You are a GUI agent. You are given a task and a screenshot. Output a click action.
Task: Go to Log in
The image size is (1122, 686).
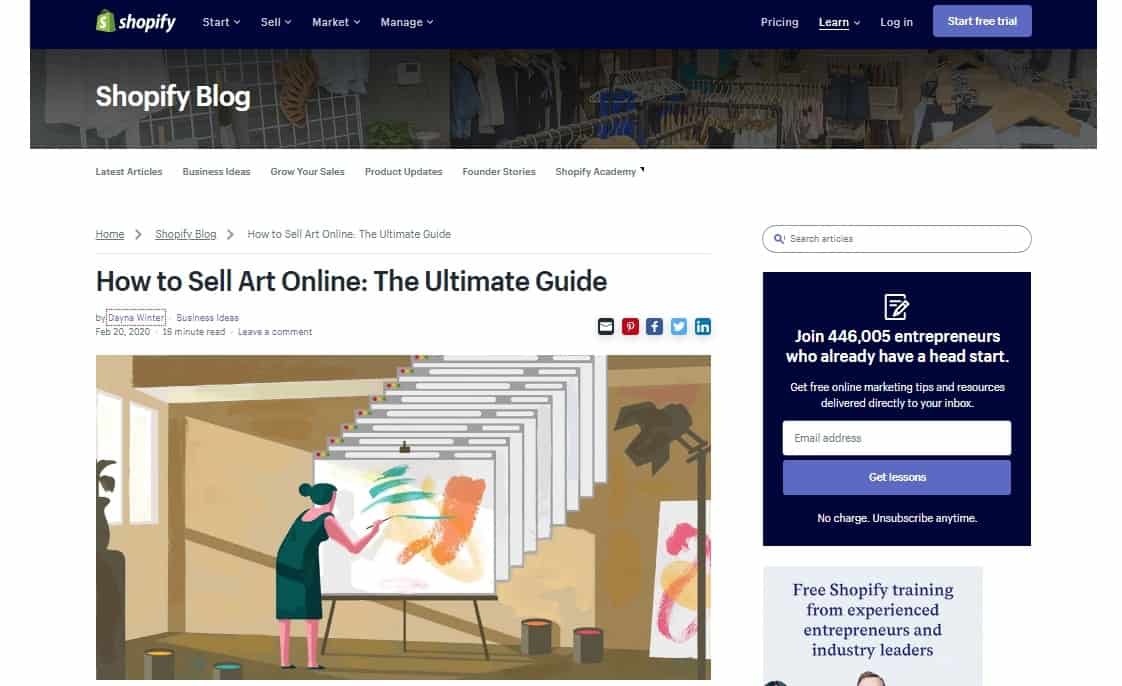tap(896, 22)
